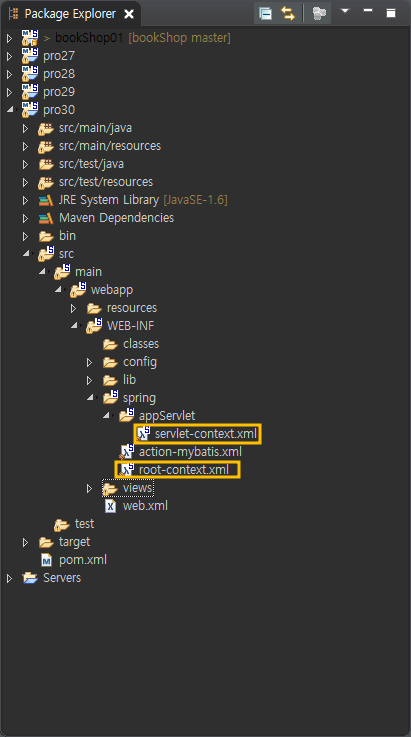Select the config folder label
411x737 pixels.
140,362
